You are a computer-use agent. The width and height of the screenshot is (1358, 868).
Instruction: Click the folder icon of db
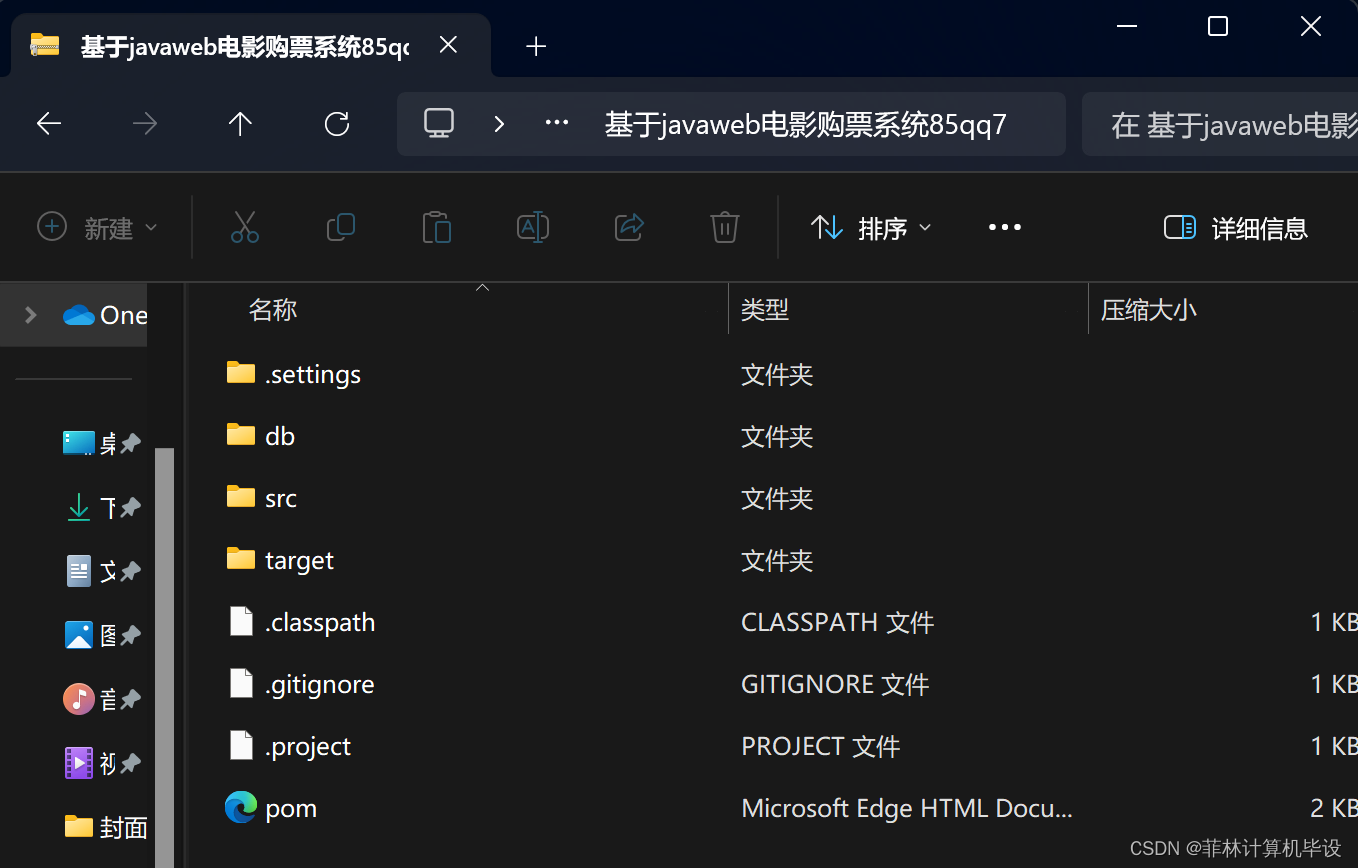coord(241,435)
